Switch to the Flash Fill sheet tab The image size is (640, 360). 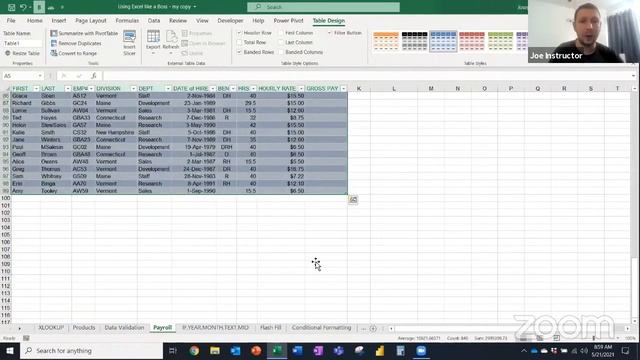pyautogui.click(x=271, y=328)
